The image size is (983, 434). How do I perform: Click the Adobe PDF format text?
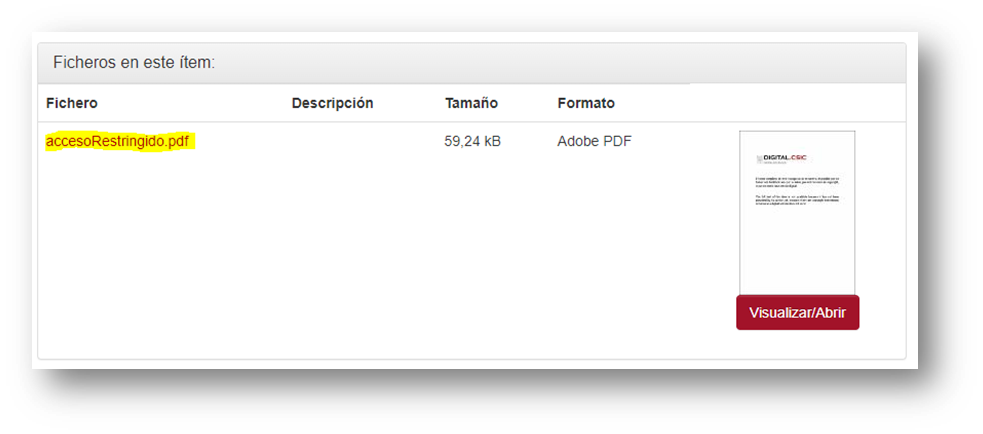click(594, 142)
